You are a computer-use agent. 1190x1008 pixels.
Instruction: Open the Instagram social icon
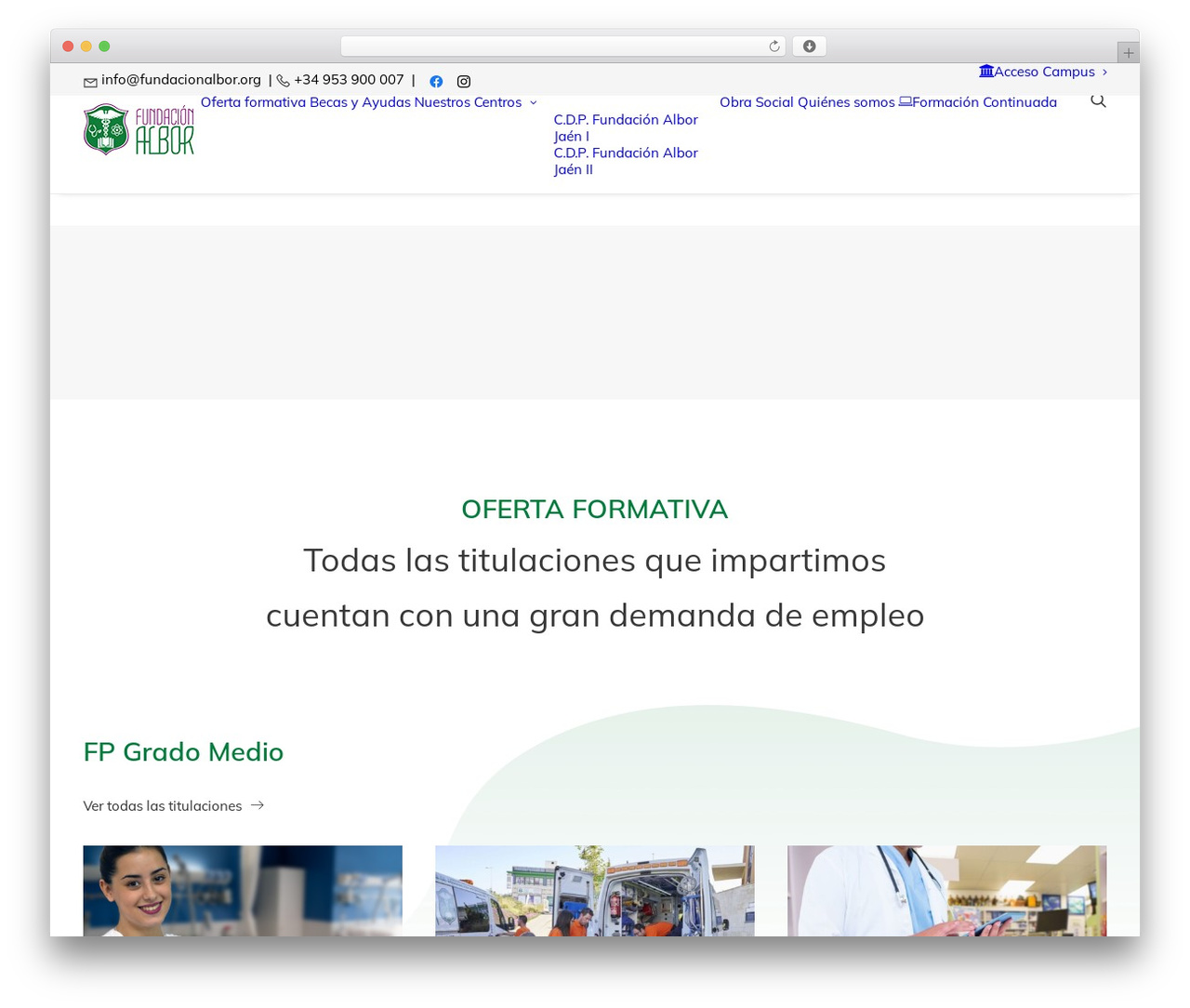pyautogui.click(x=464, y=82)
